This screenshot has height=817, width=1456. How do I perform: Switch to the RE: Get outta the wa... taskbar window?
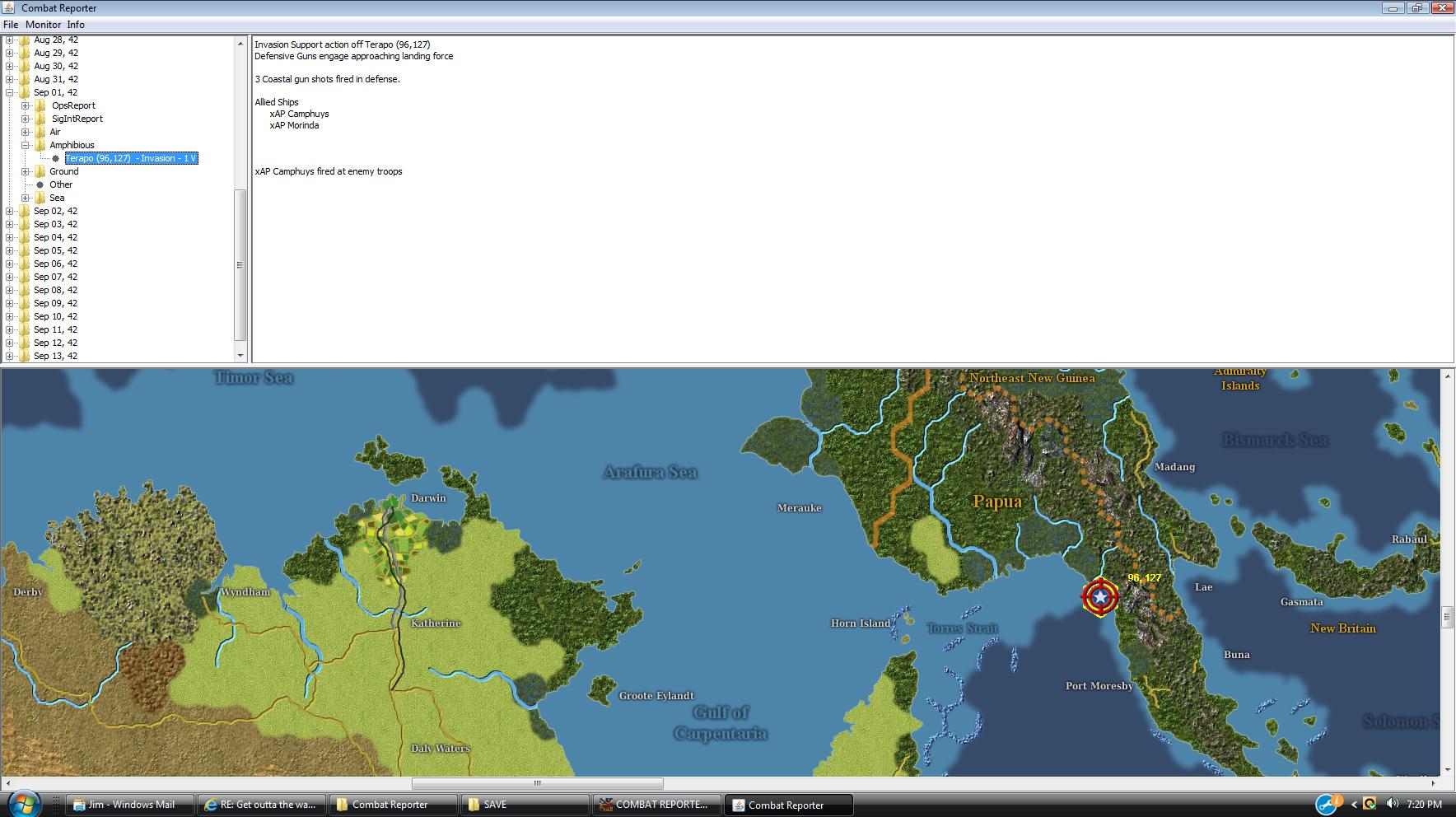point(262,805)
